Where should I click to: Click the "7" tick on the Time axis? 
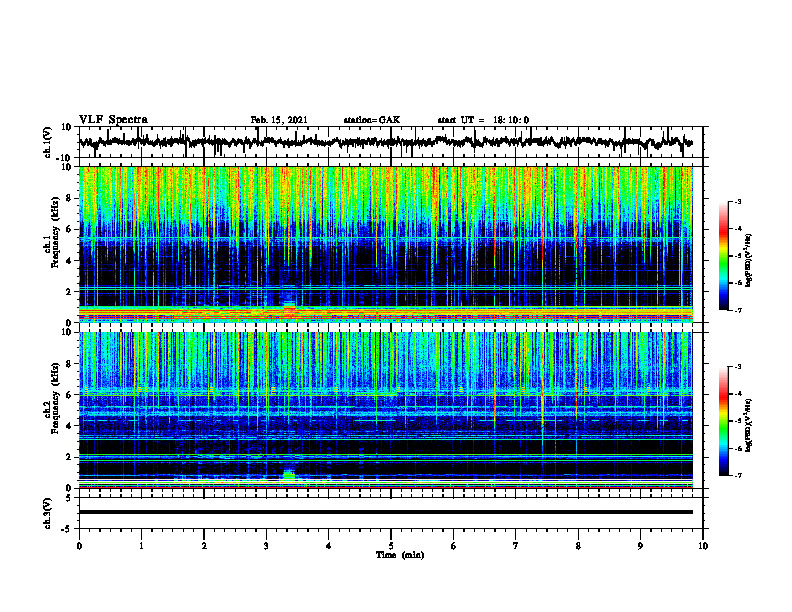click(x=516, y=546)
